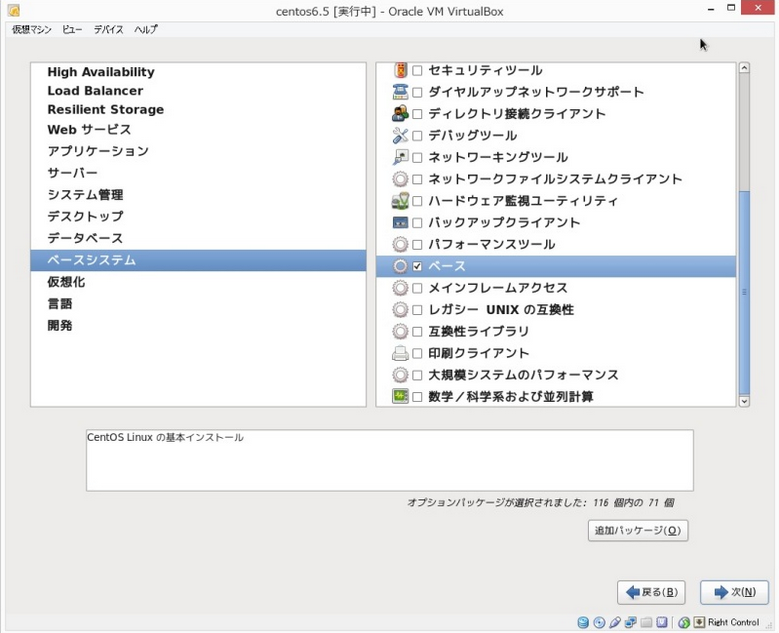The width and height of the screenshot is (779, 633).
Task: Click the gear icon beside ベース
Action: [x=400, y=266]
